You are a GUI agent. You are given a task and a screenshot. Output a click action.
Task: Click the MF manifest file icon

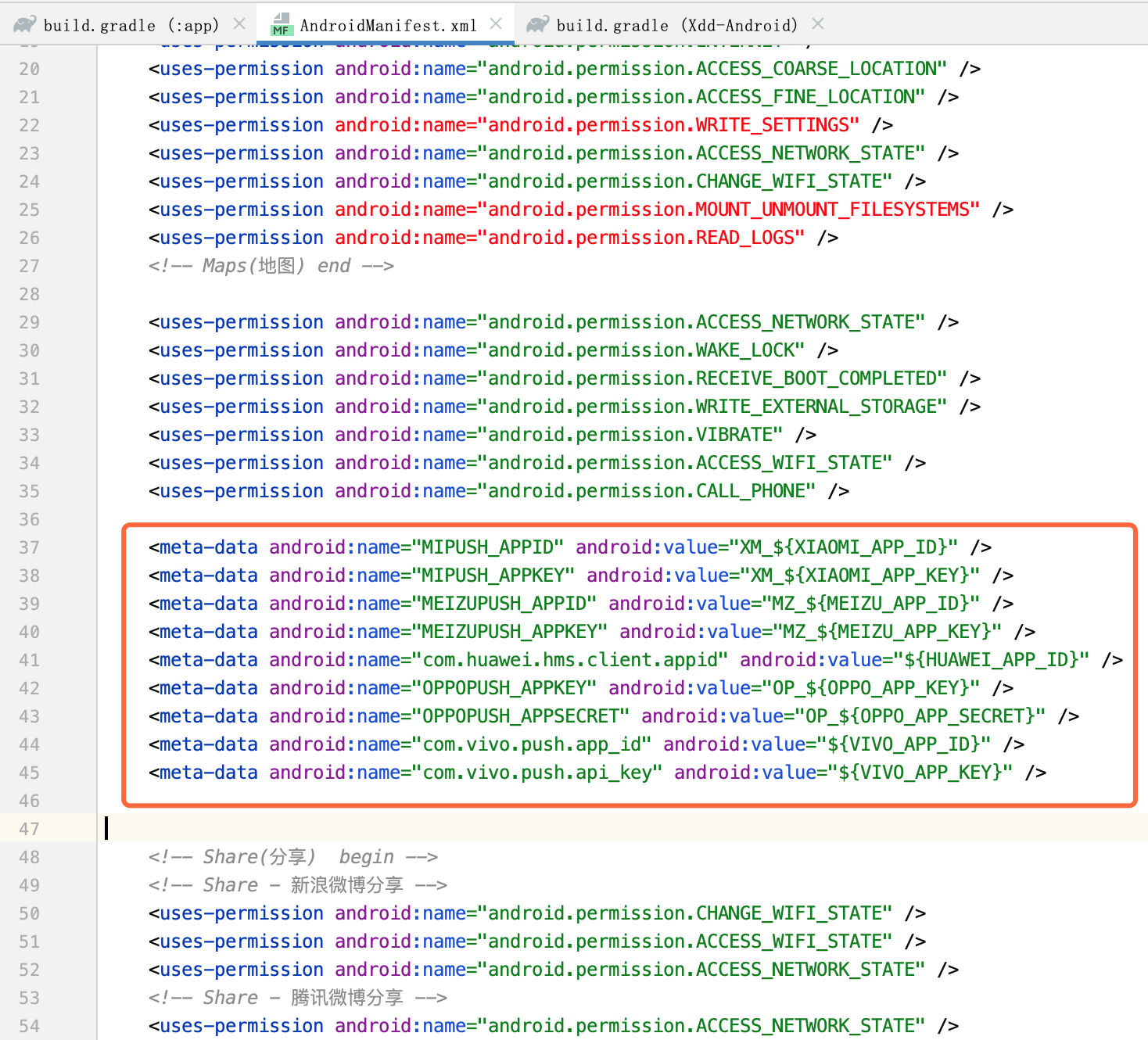281,25
